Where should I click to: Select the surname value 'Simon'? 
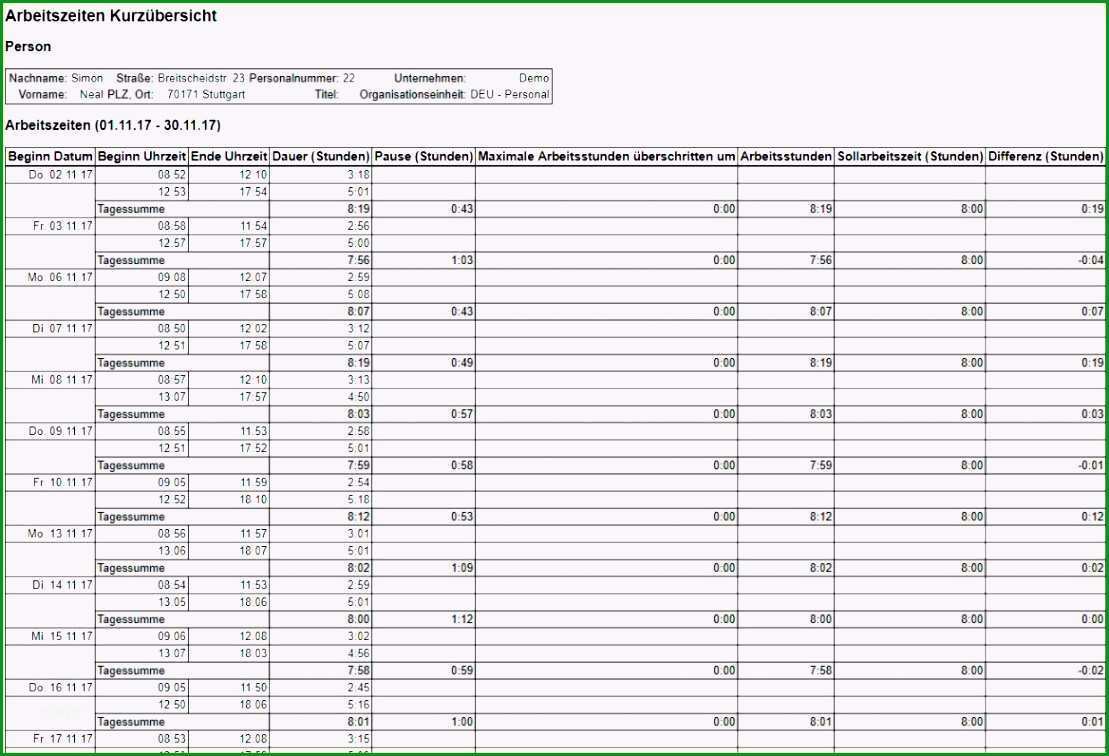(x=87, y=78)
